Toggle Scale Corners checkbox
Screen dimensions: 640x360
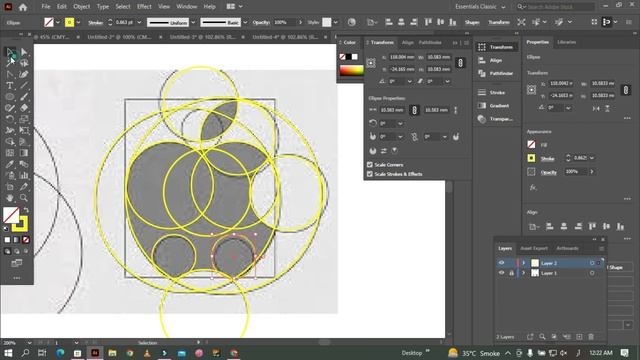pyautogui.click(x=370, y=164)
